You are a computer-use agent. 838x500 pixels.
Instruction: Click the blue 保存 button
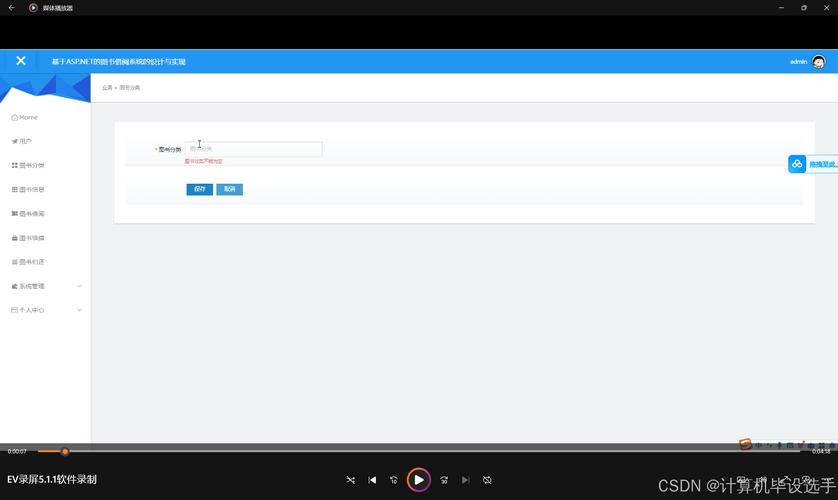tap(199, 189)
